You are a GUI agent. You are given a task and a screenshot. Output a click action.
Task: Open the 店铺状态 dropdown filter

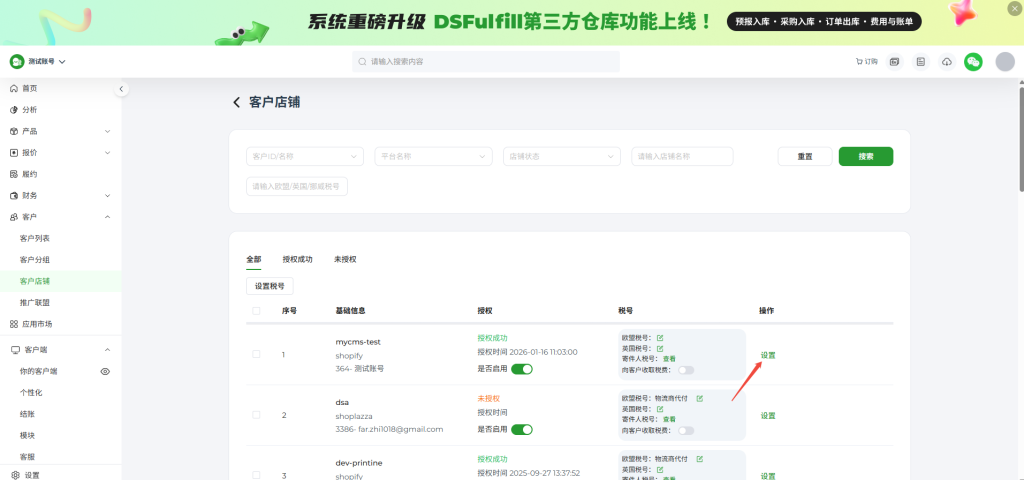pos(562,156)
